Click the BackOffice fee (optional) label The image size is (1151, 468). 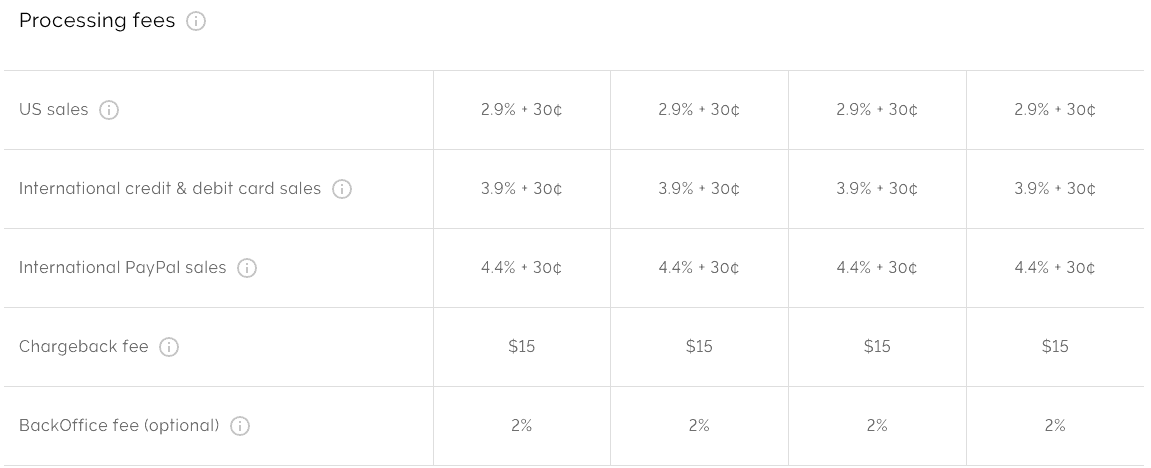119,426
